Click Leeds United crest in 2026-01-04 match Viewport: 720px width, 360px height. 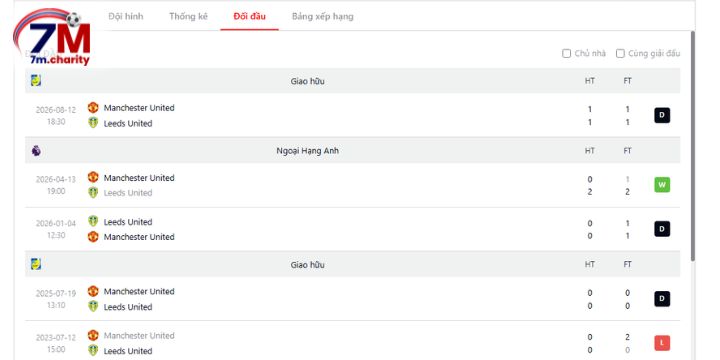click(93, 221)
